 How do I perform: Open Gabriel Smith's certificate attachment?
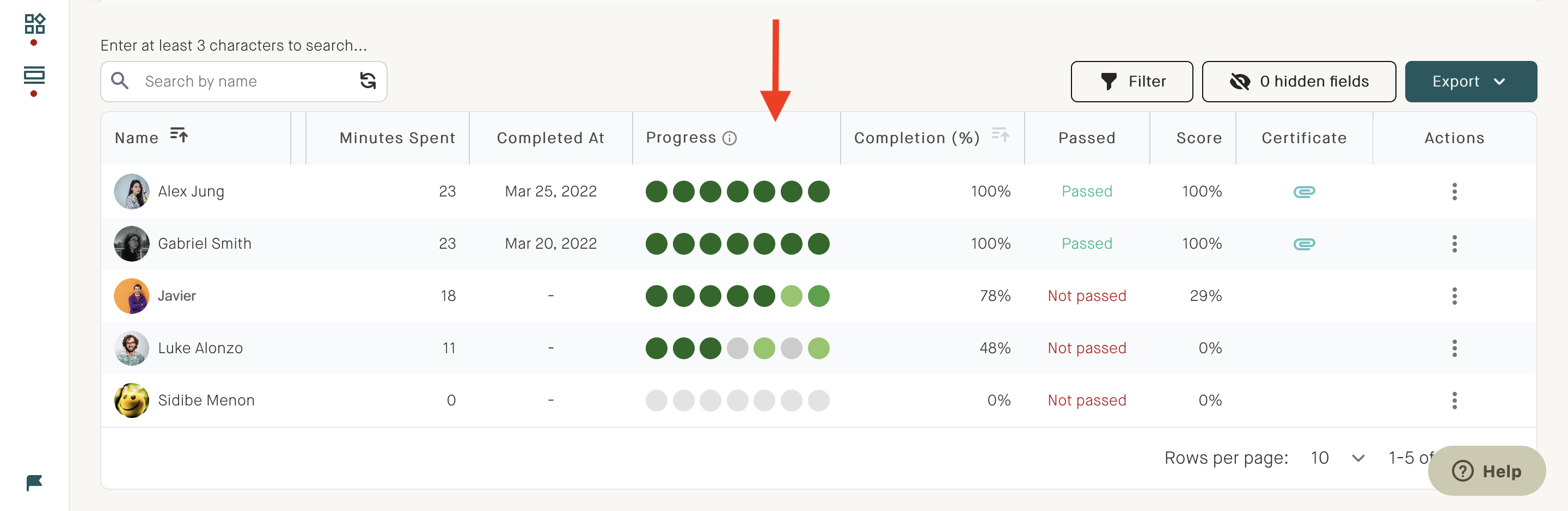[1304, 244]
